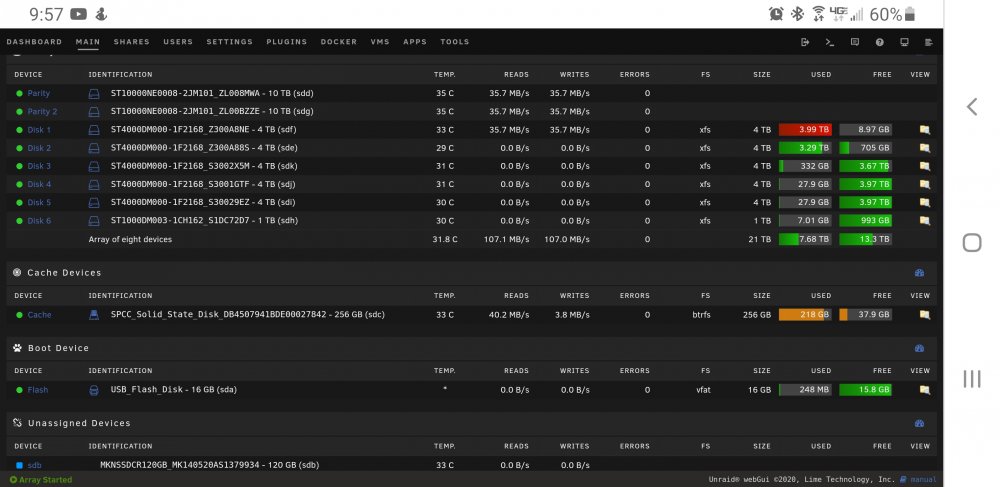Click the logout icon in top bar
1000x487 pixels.
(x=805, y=42)
